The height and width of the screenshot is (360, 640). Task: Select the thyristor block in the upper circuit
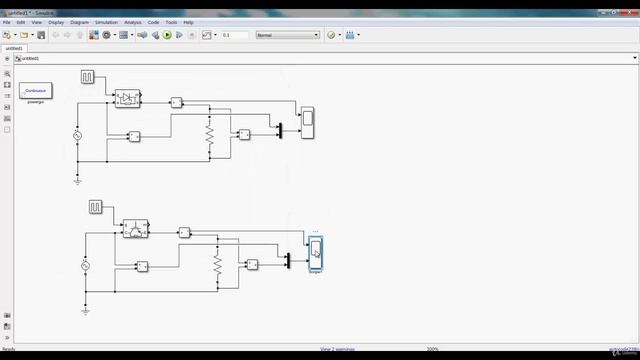pos(128,98)
